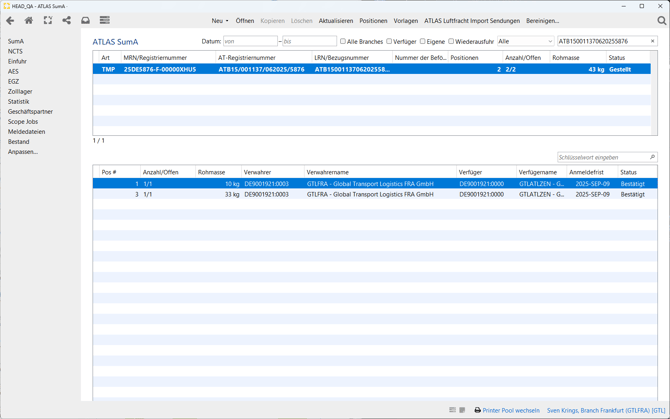Screen dimensions: 670x419
Task: Click Sven Krings Branch Frankfurt link
Action: [x=606, y=410]
